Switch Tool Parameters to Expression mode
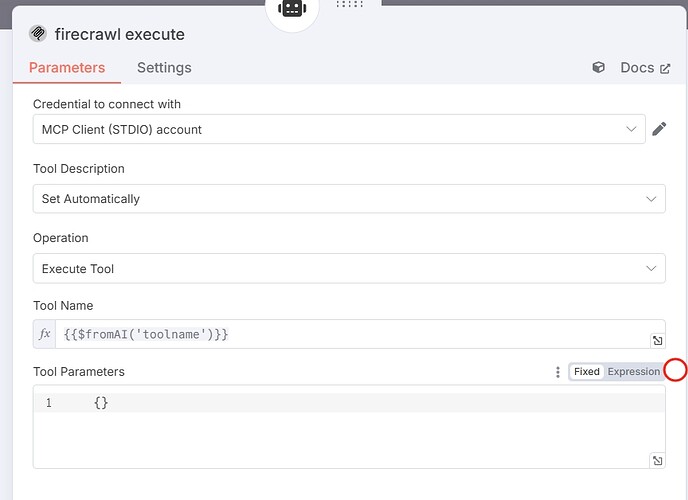 coord(634,371)
